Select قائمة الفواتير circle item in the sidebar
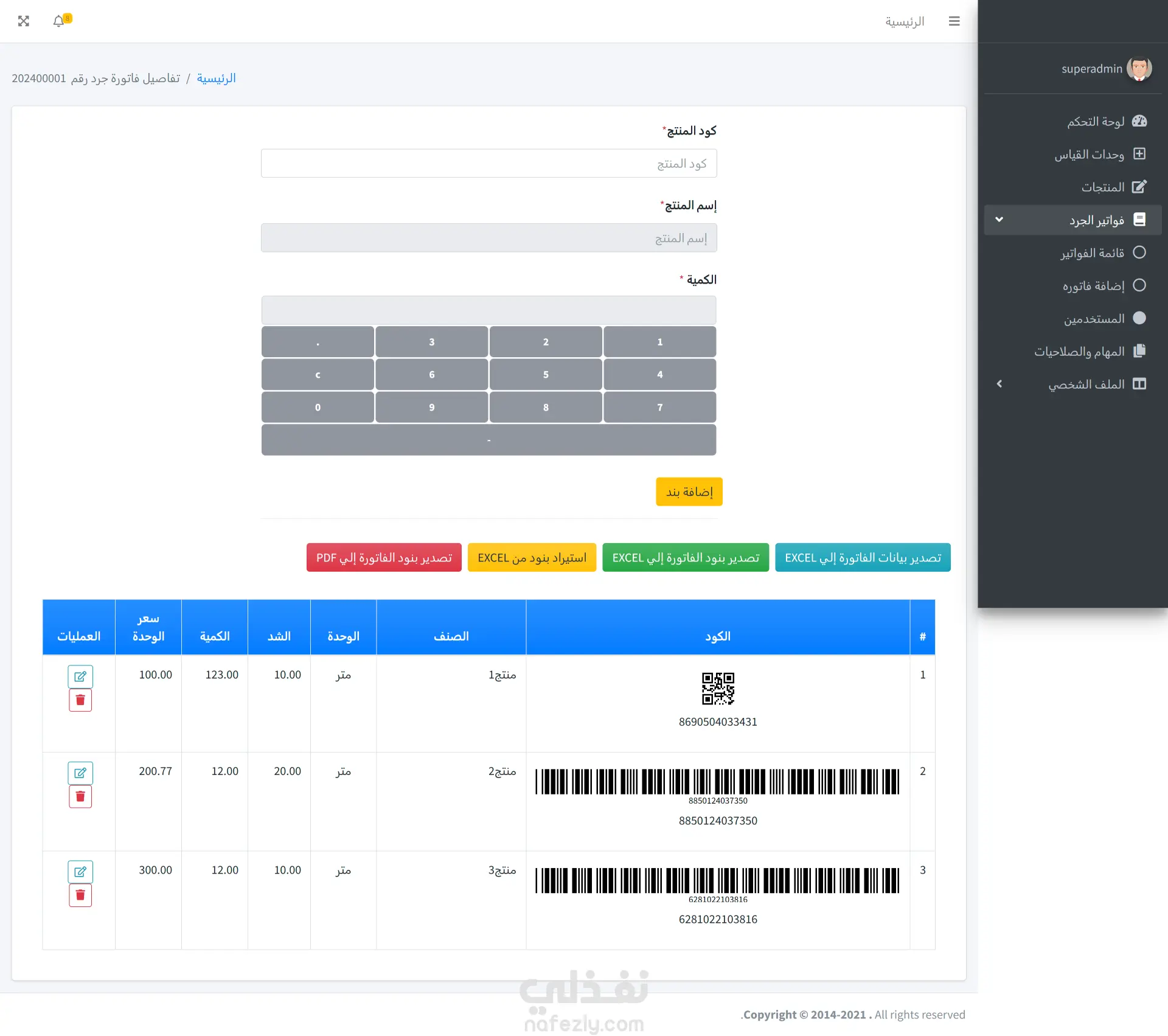Screen dimensions: 1168x1036 1139,252
